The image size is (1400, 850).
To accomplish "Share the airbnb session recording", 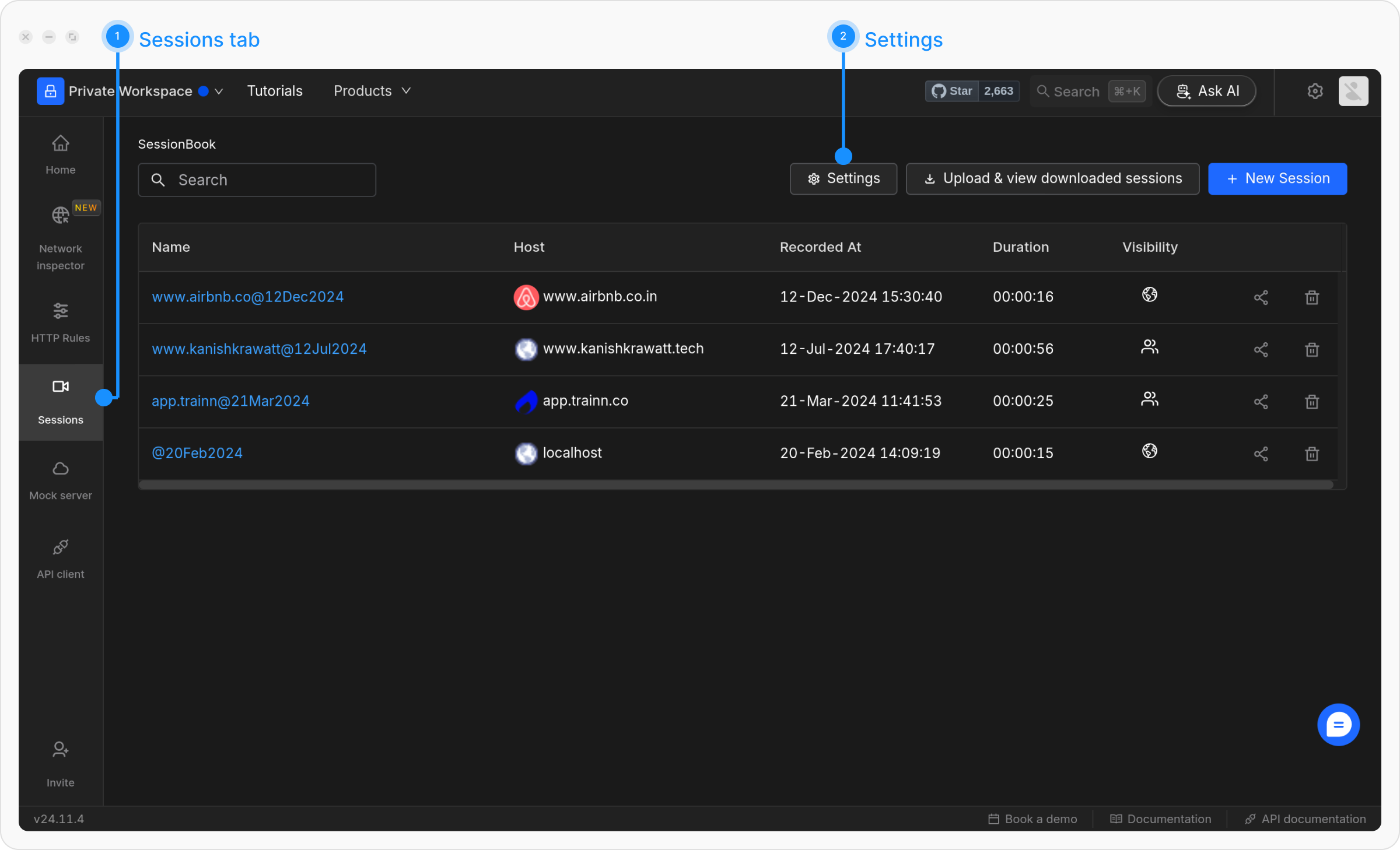I will (1261, 297).
